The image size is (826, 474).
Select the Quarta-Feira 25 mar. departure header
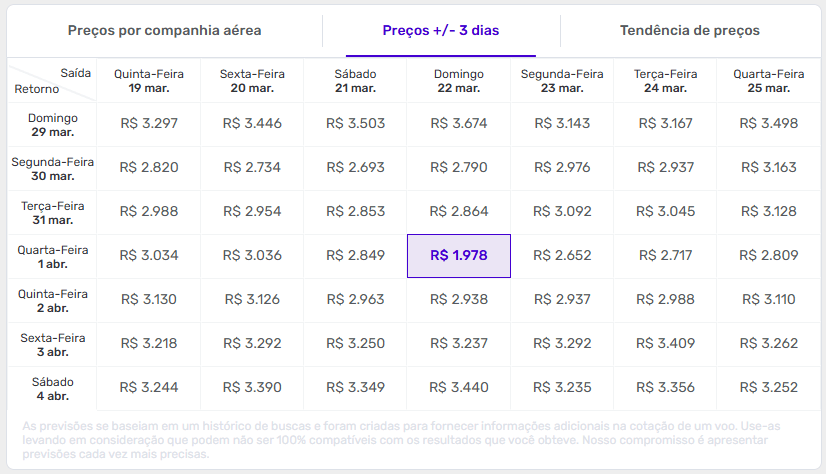[x=768, y=81]
